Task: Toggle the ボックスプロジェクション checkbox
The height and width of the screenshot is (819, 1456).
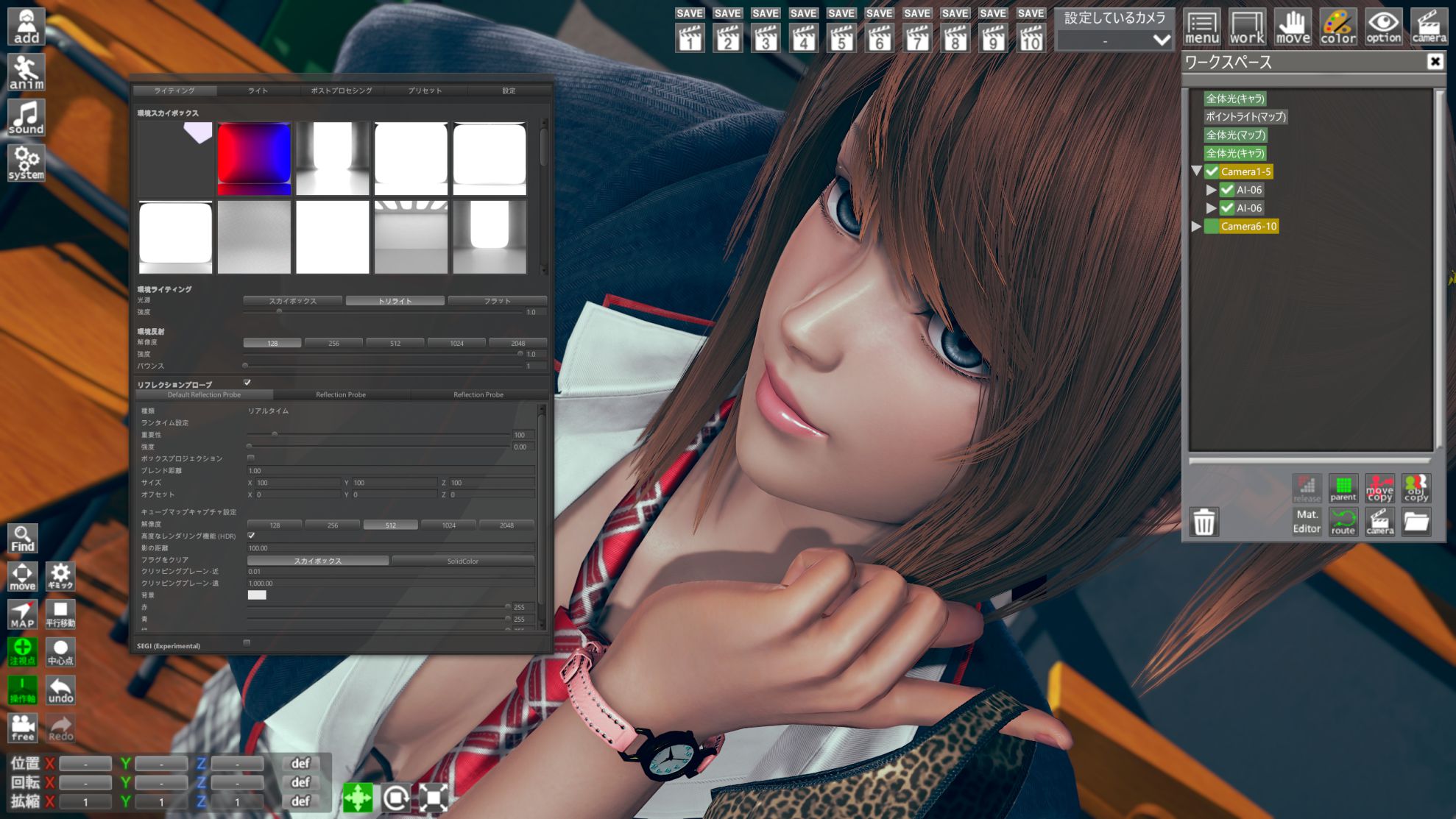Action: pyautogui.click(x=251, y=458)
